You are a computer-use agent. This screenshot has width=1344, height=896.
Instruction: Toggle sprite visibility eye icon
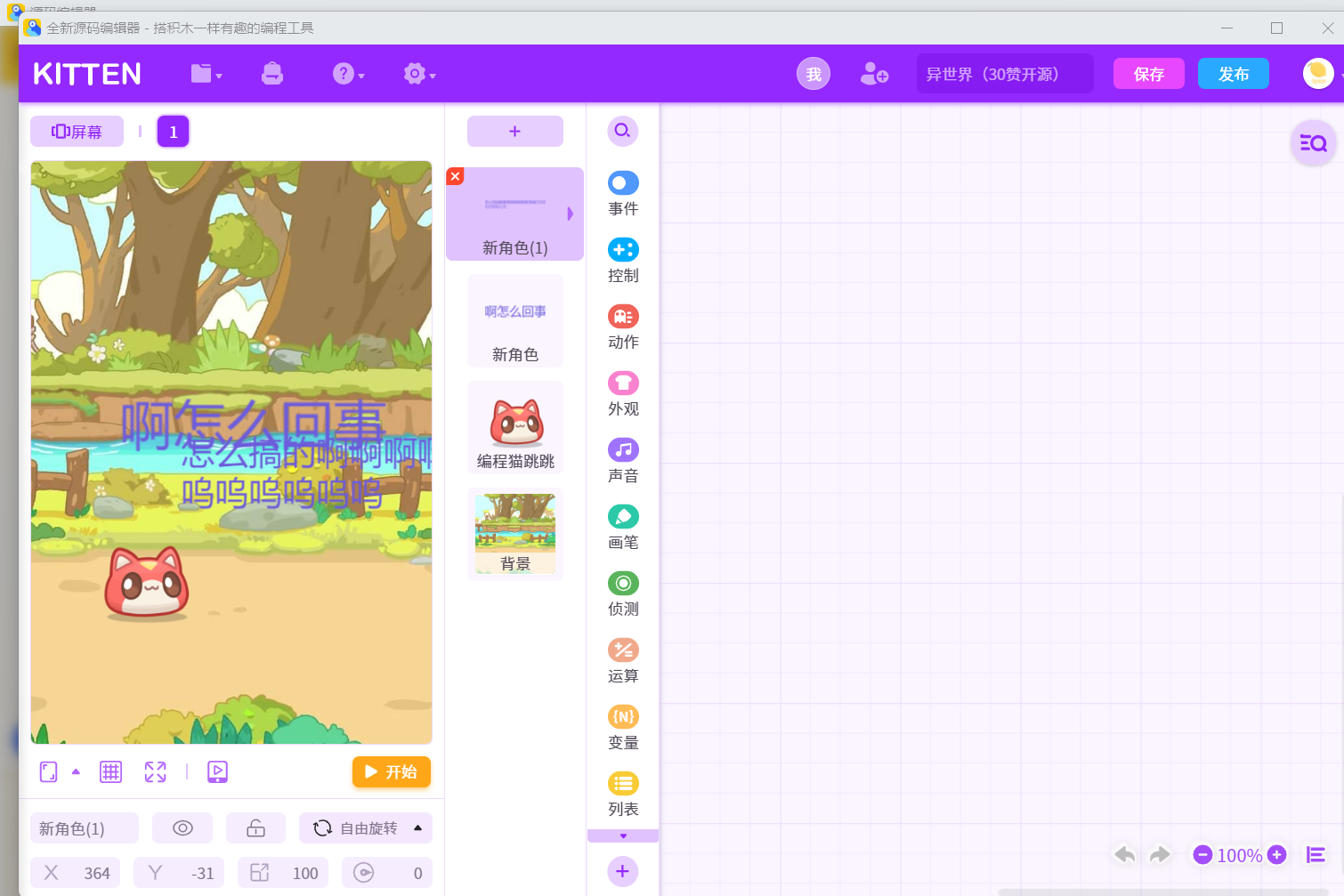[182, 828]
